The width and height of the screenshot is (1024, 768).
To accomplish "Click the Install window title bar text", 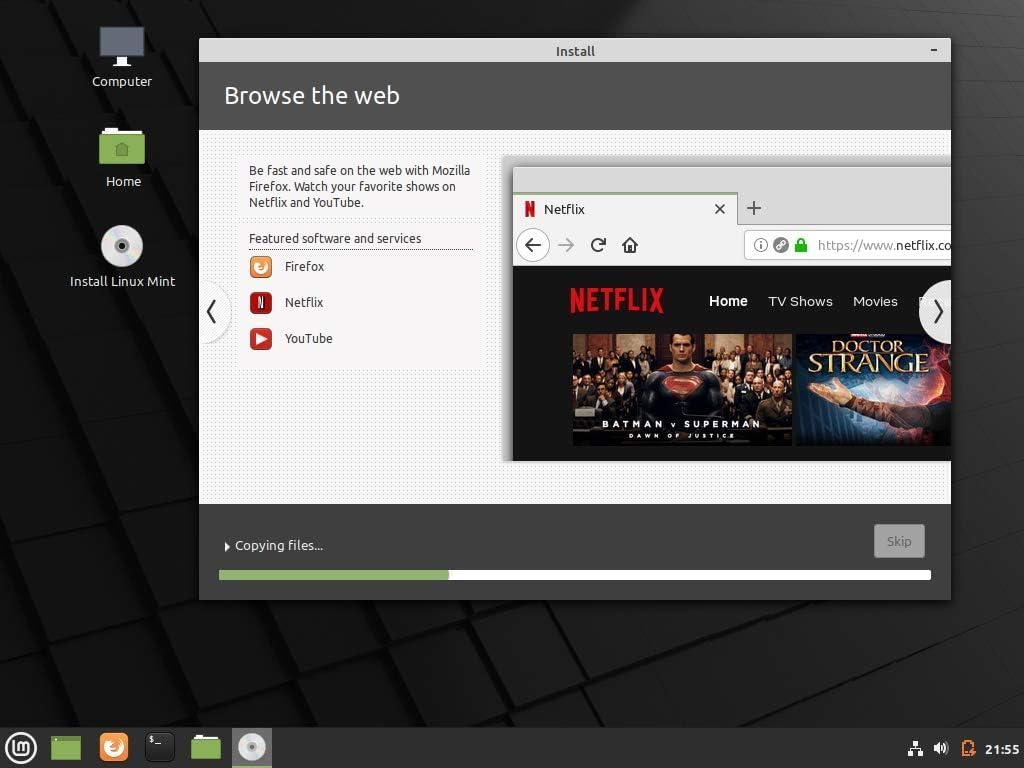I will point(575,51).
